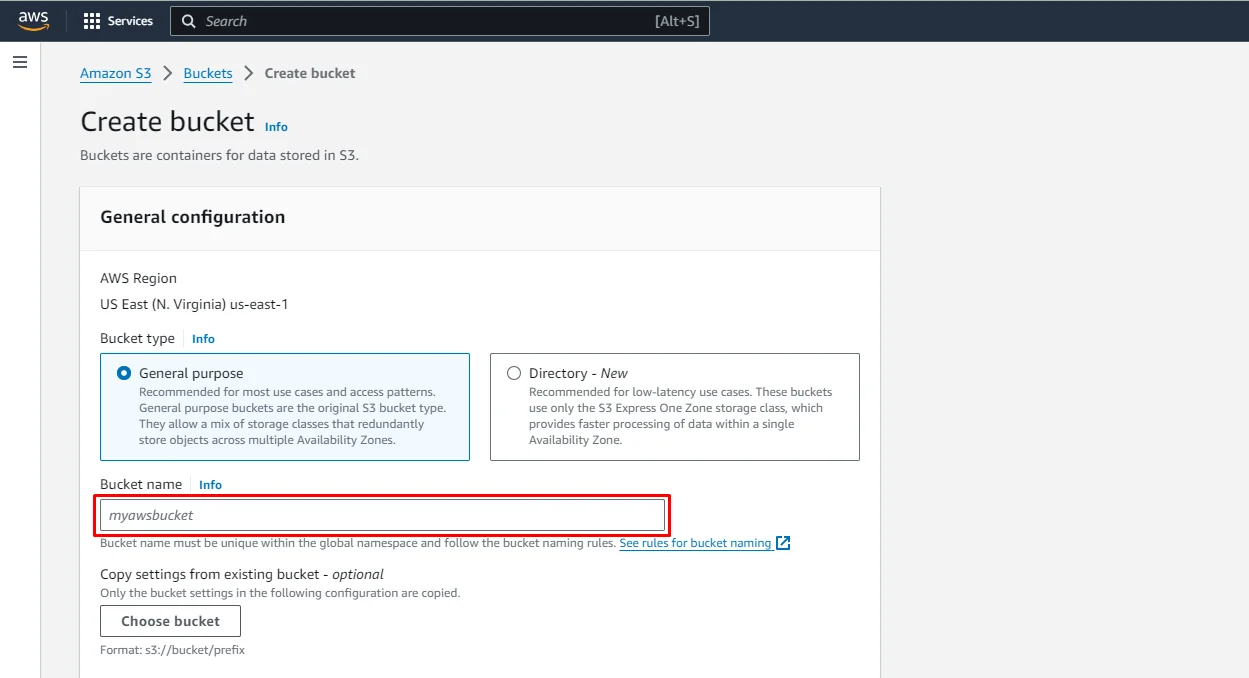Click the external link icon beside bucket naming rules

click(782, 542)
